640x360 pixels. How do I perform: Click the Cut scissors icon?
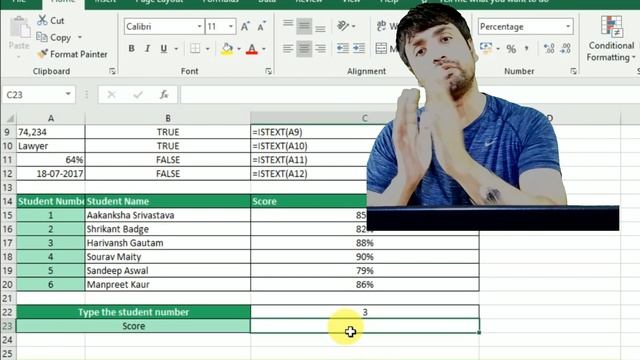pos(42,20)
